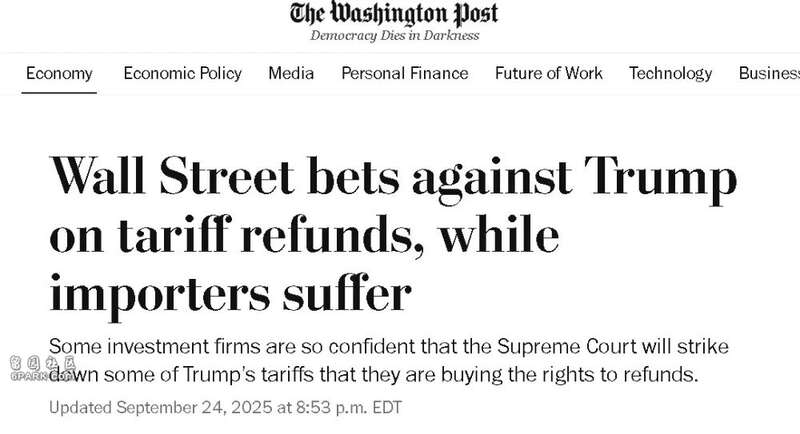
Task: Navigate to the Technology section
Action: 670,73
